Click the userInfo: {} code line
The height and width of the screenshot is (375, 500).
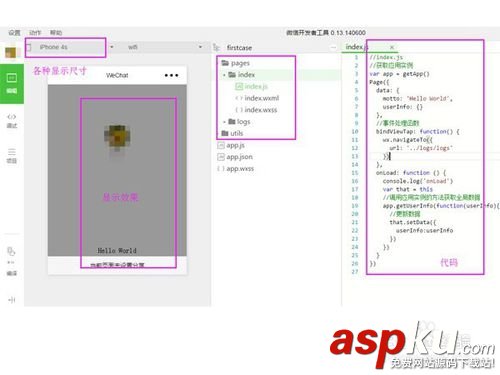[x=403, y=107]
